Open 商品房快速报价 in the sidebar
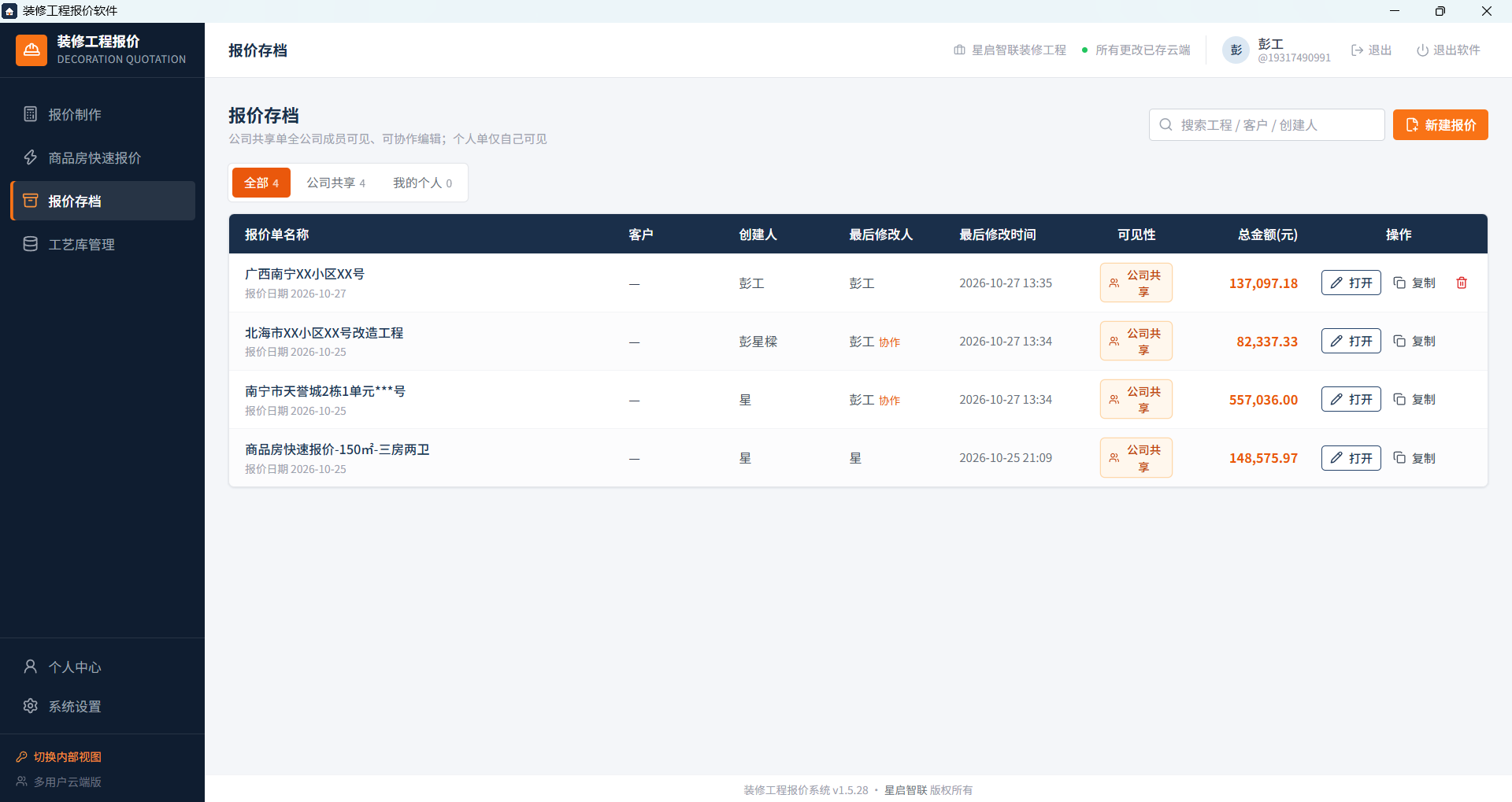The width and height of the screenshot is (1512, 802). click(x=102, y=157)
